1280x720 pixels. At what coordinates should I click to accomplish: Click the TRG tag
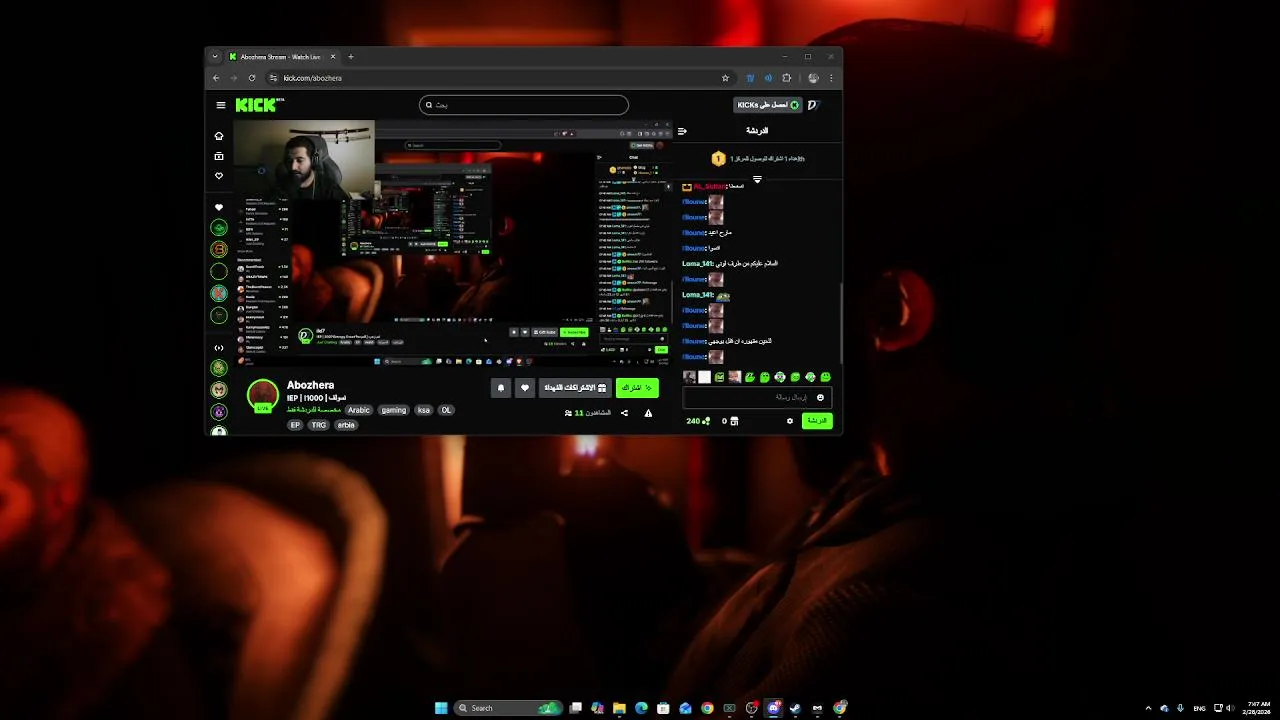coord(318,425)
